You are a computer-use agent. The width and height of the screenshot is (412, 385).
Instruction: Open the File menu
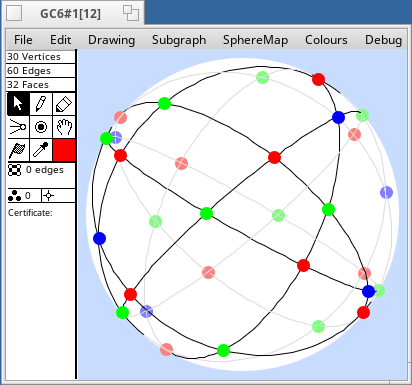coord(23,40)
